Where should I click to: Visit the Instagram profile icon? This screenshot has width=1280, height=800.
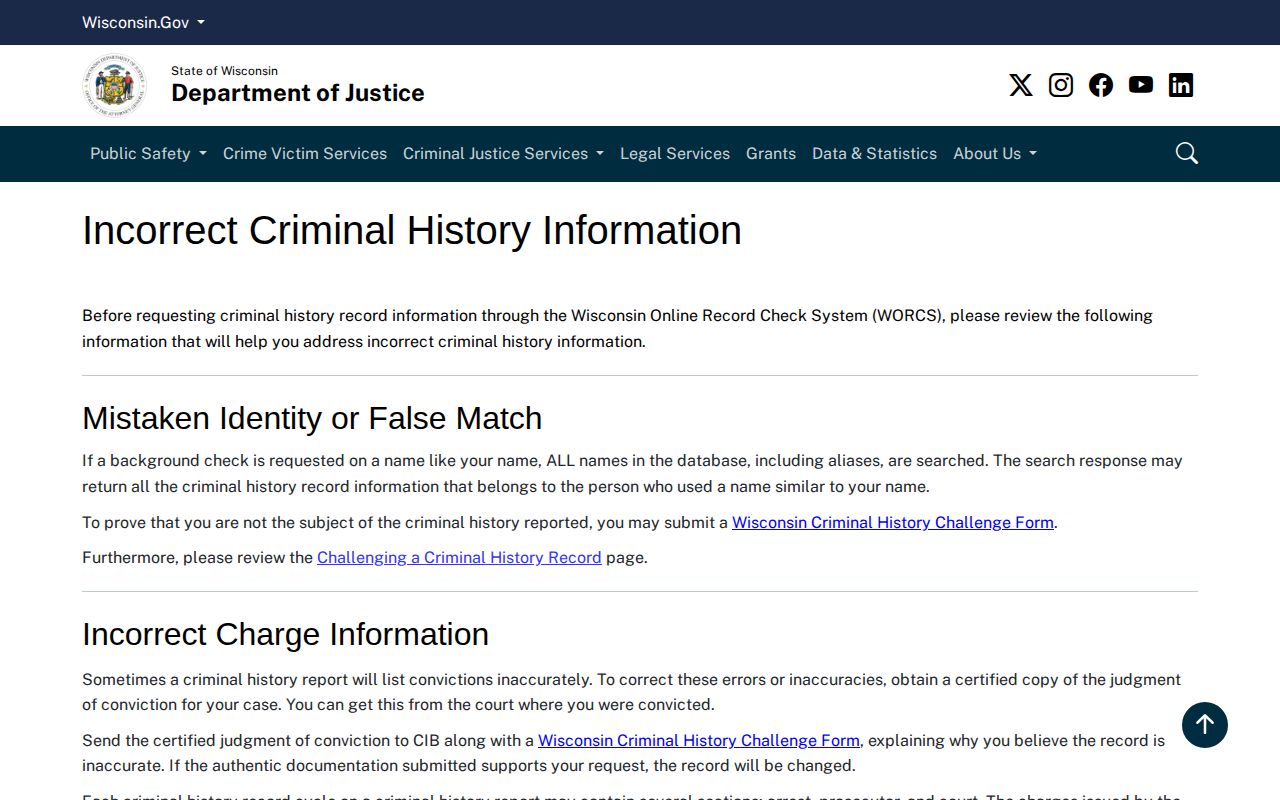pos(1061,85)
